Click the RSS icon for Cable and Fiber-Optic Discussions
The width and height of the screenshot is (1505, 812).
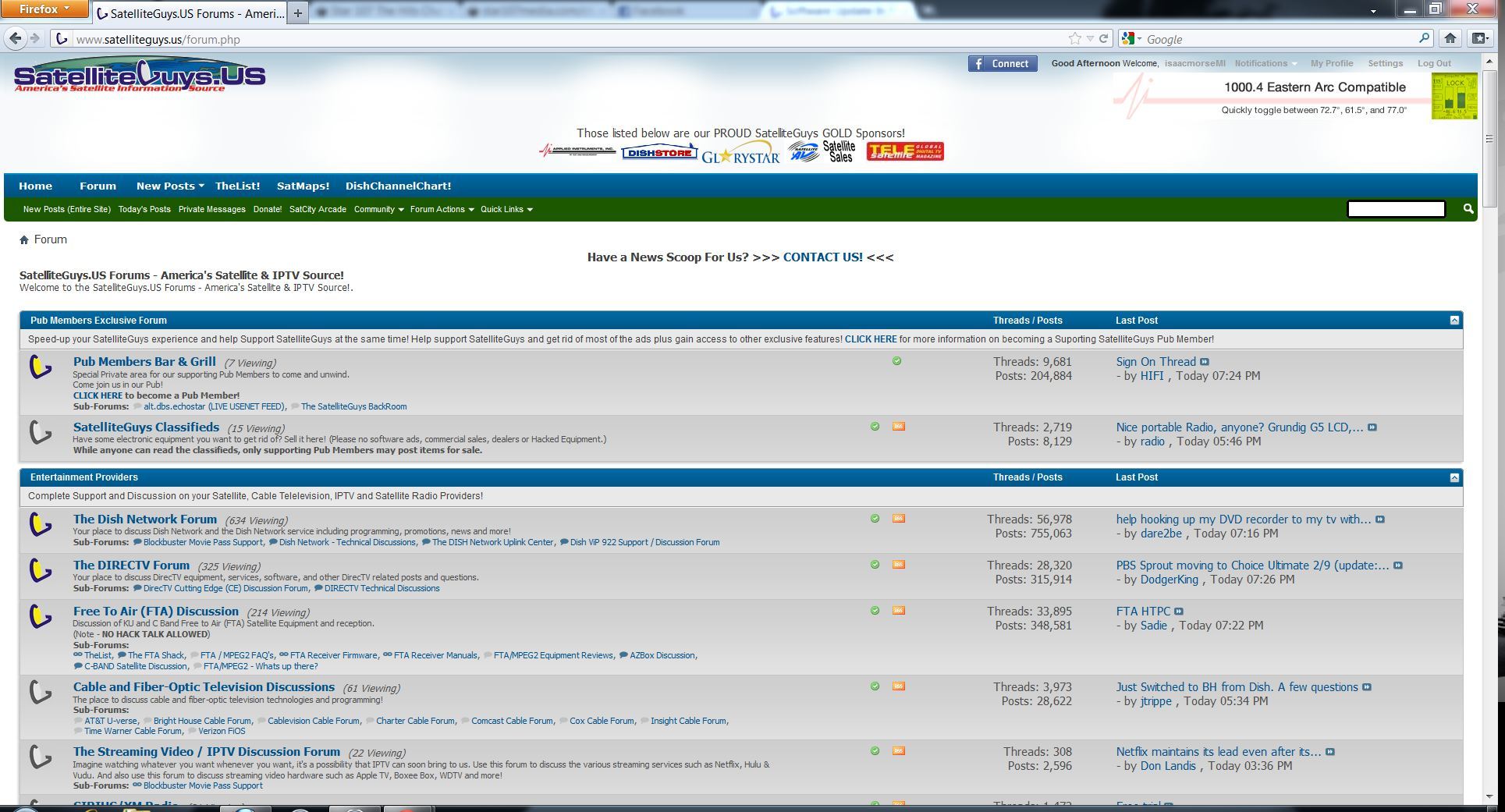click(899, 686)
